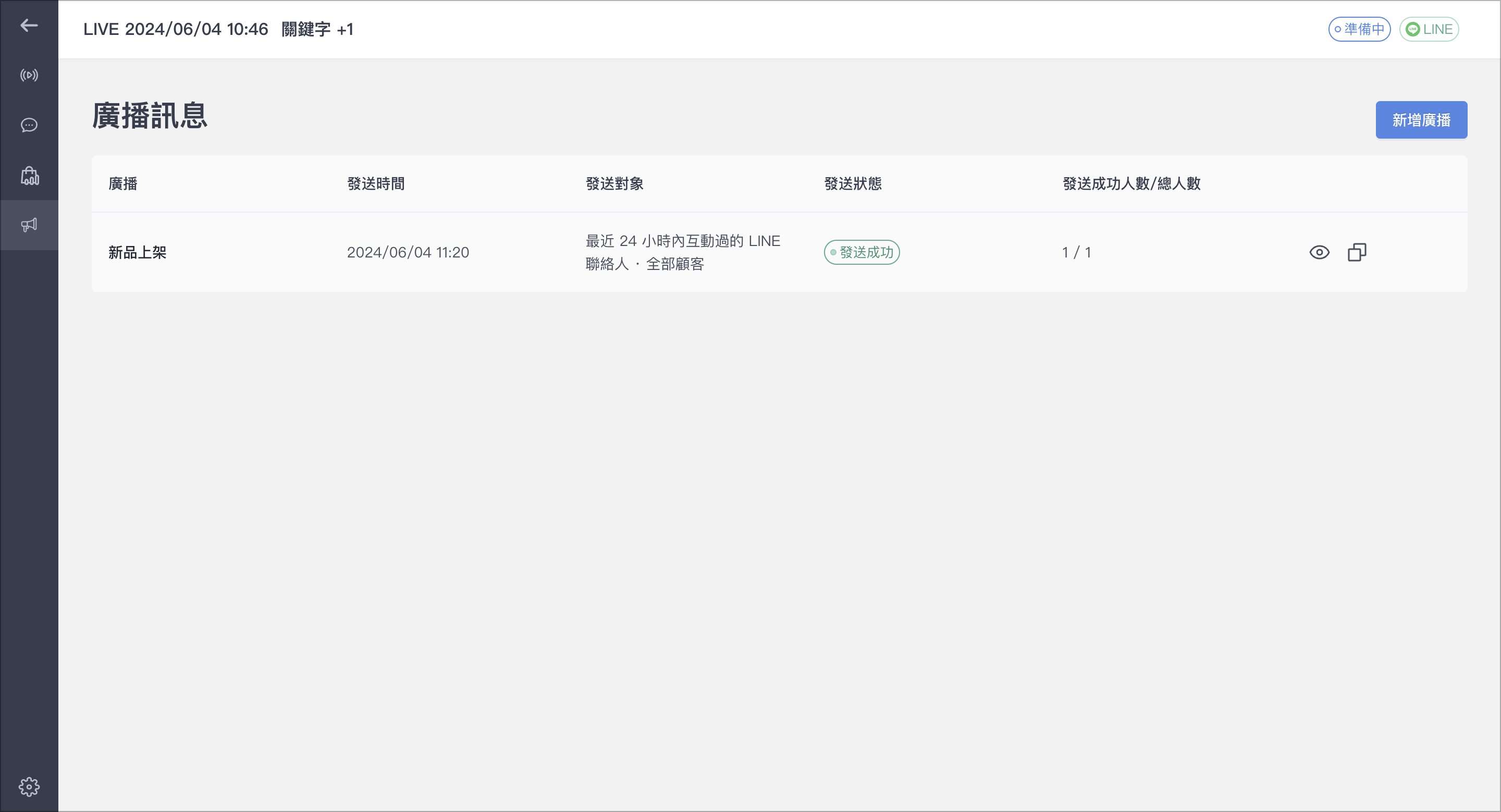Click the 1 / 1 success count
The image size is (1501, 812).
1076,252
